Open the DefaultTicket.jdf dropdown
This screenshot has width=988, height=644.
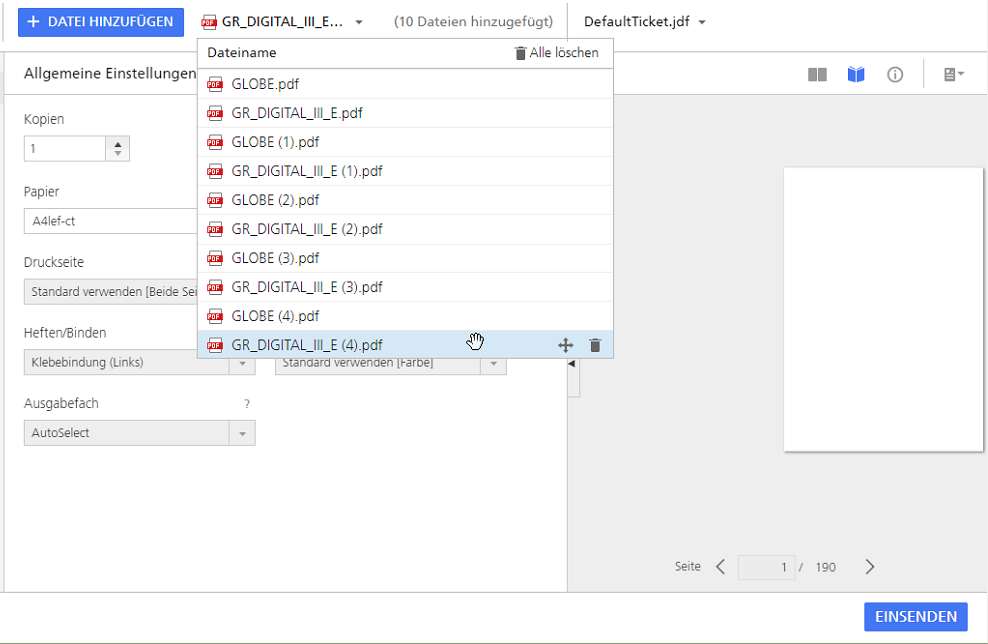[x=644, y=22]
